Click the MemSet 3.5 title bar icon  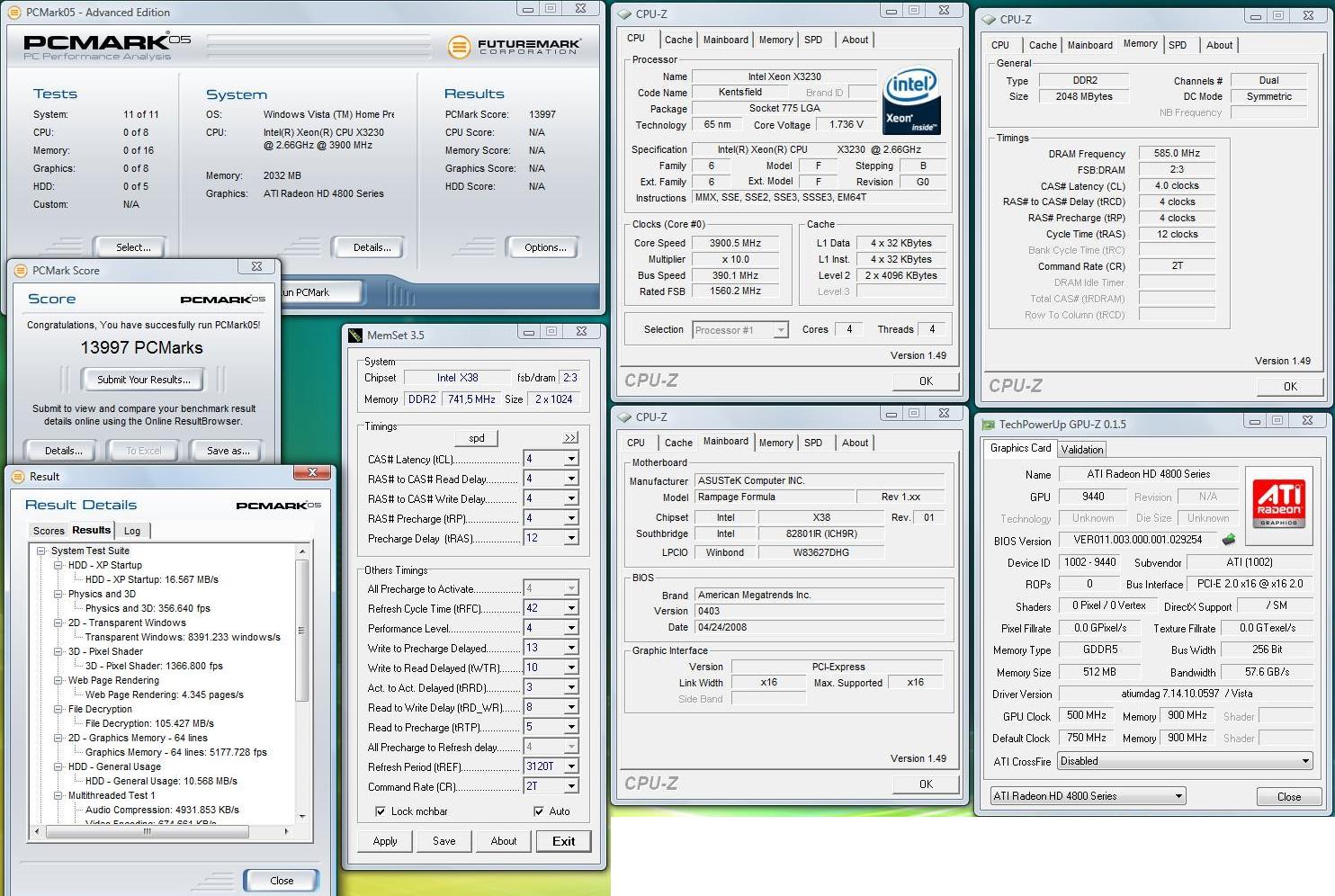tap(355, 335)
